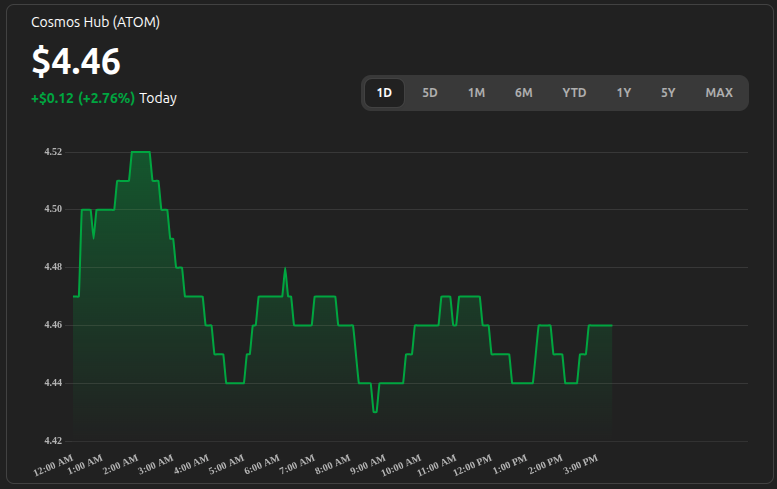
Task: Click the 4.50 y-axis label
Action: [53, 209]
